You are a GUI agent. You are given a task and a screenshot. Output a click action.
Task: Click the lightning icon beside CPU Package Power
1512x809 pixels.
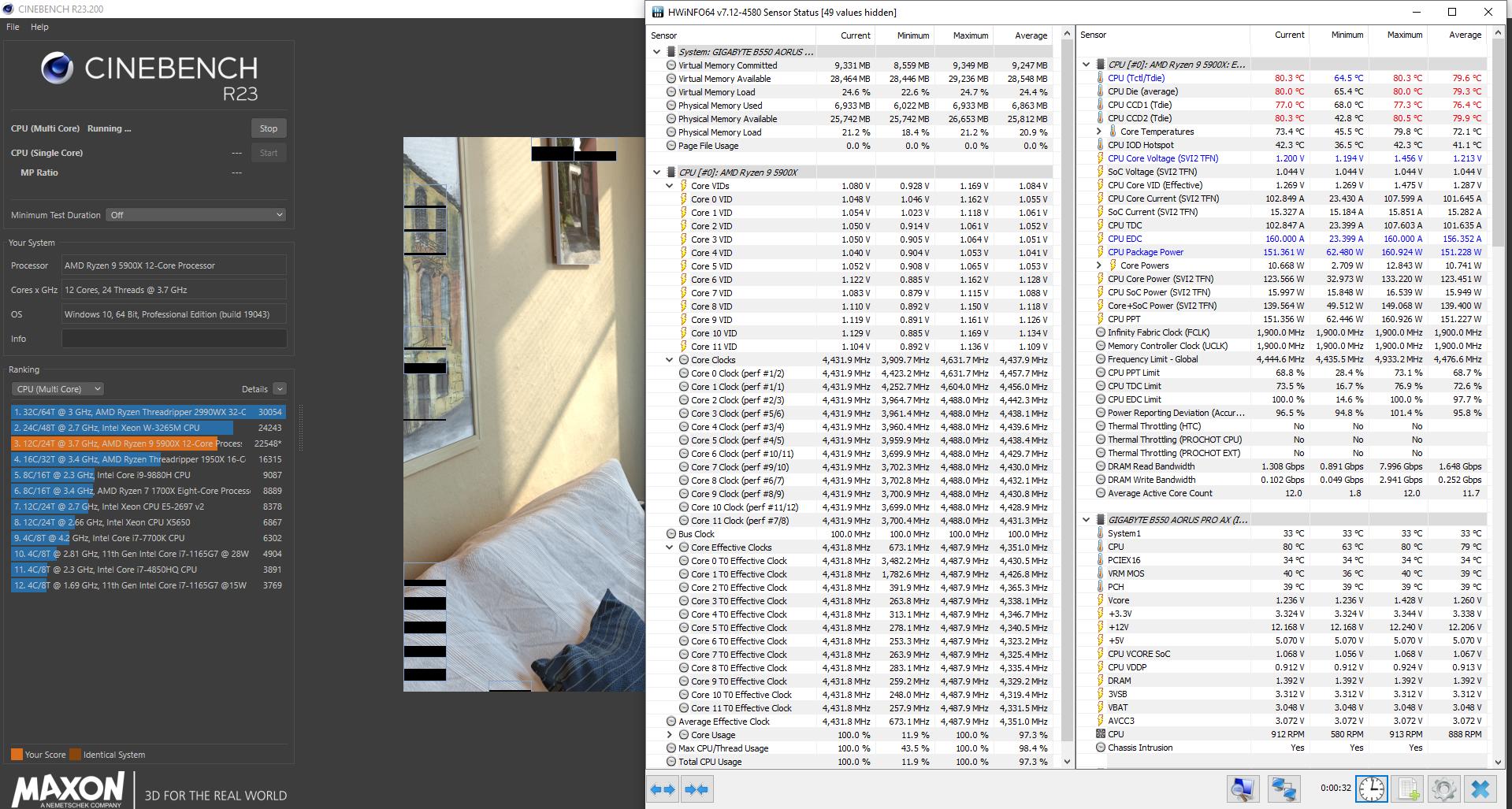[1101, 252]
